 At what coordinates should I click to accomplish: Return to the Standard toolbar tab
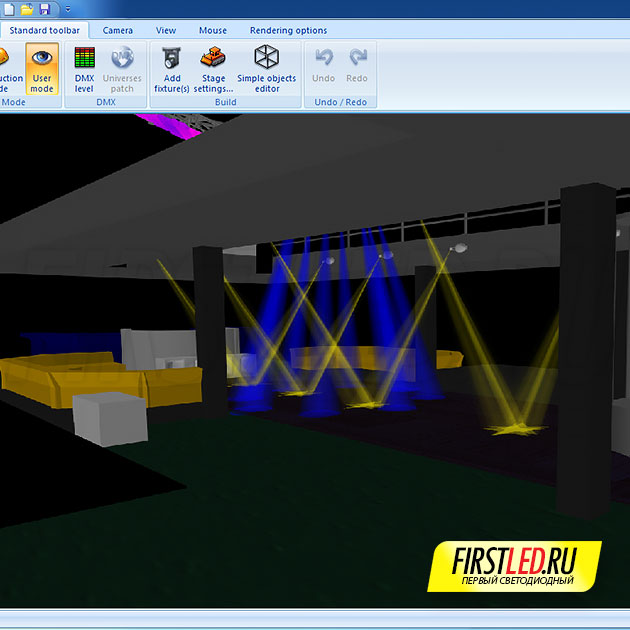43,30
